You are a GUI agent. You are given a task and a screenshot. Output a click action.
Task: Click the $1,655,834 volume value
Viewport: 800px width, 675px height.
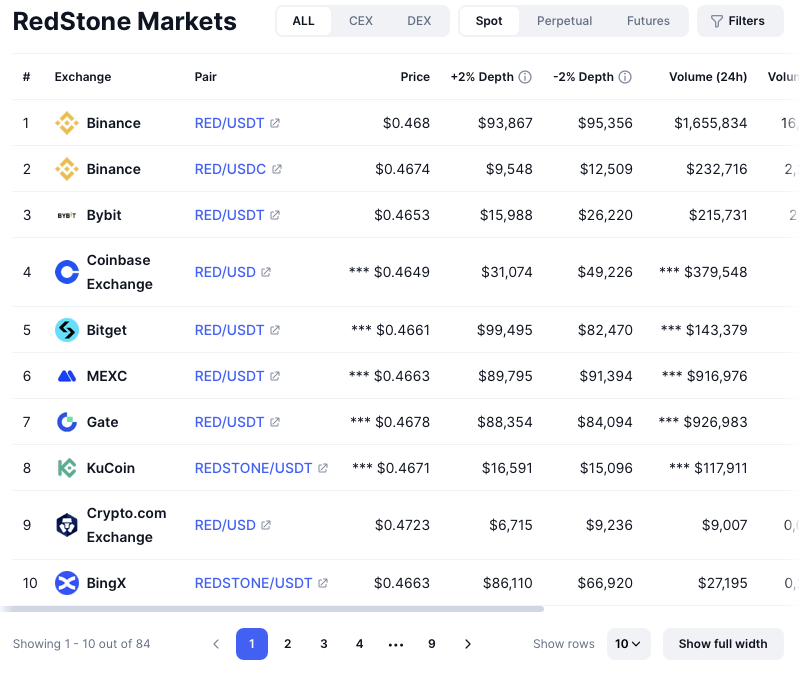point(710,123)
